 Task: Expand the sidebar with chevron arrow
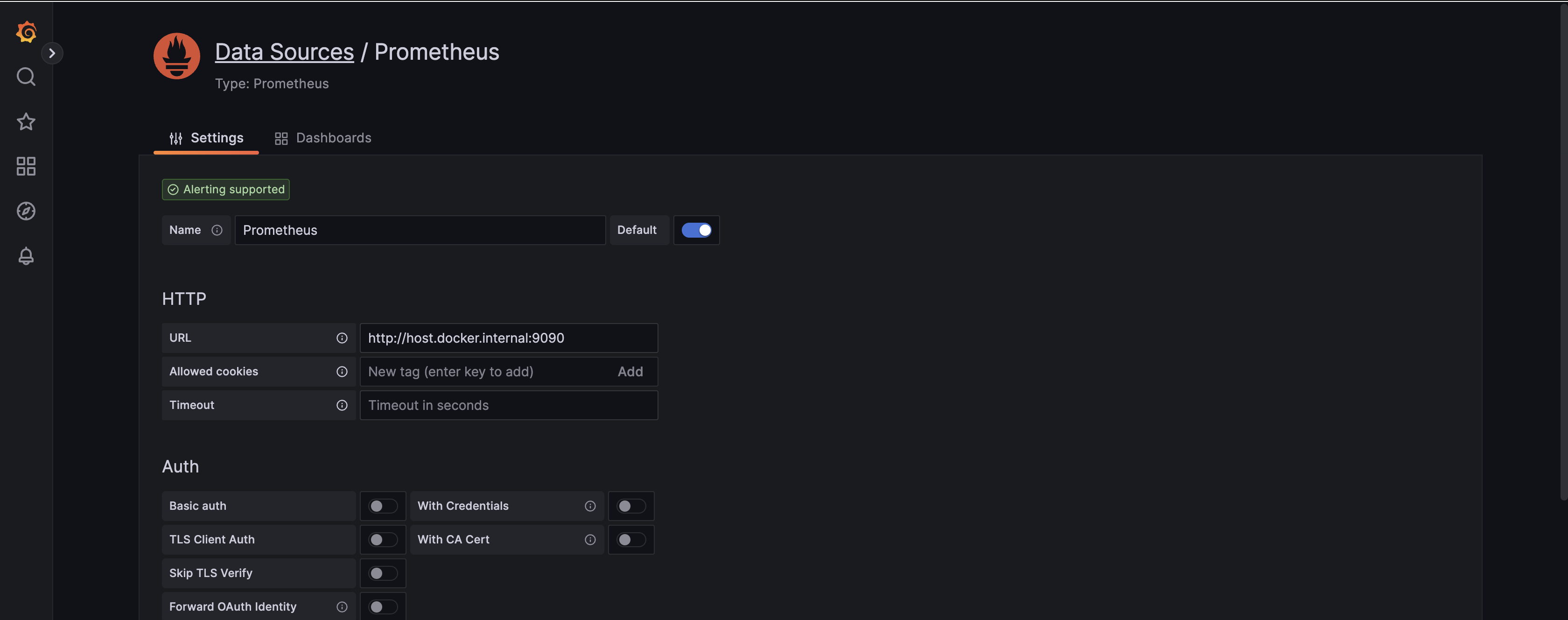tap(52, 54)
